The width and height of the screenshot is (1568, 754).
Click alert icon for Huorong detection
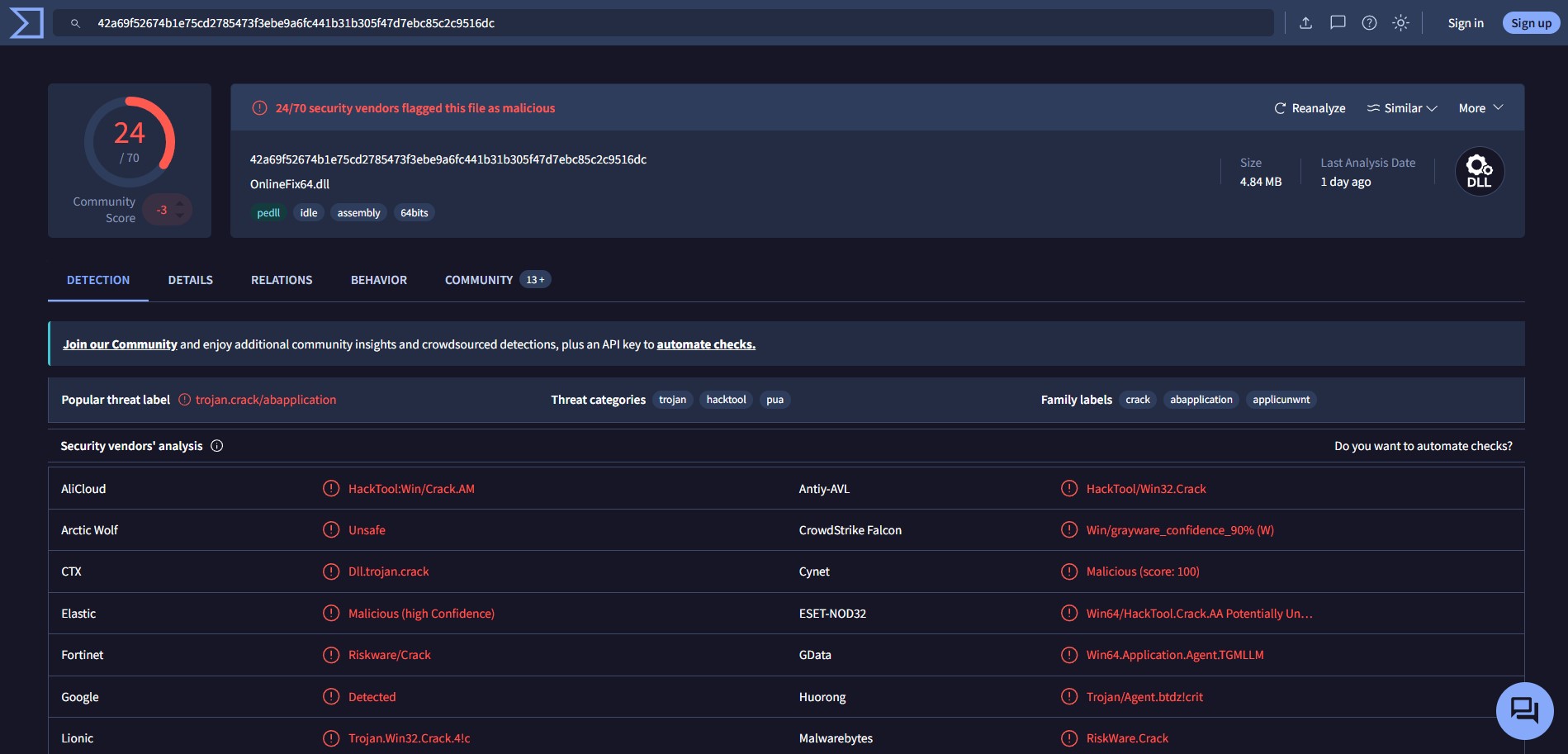click(x=1069, y=697)
